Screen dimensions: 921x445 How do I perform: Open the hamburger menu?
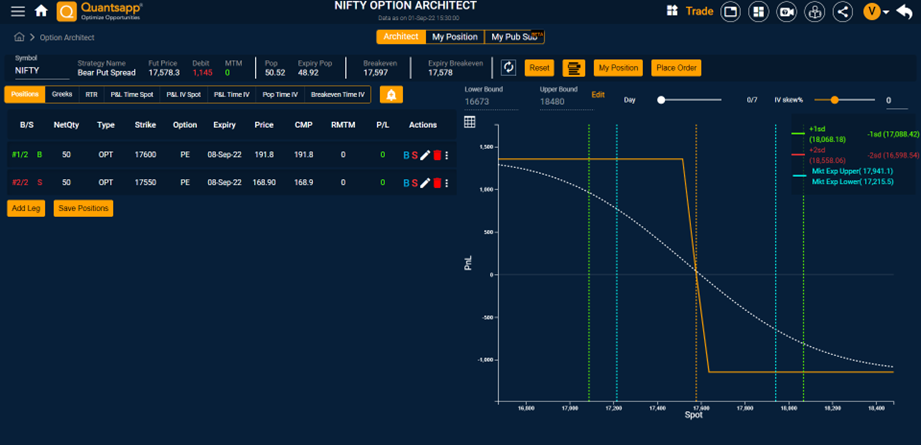18,11
